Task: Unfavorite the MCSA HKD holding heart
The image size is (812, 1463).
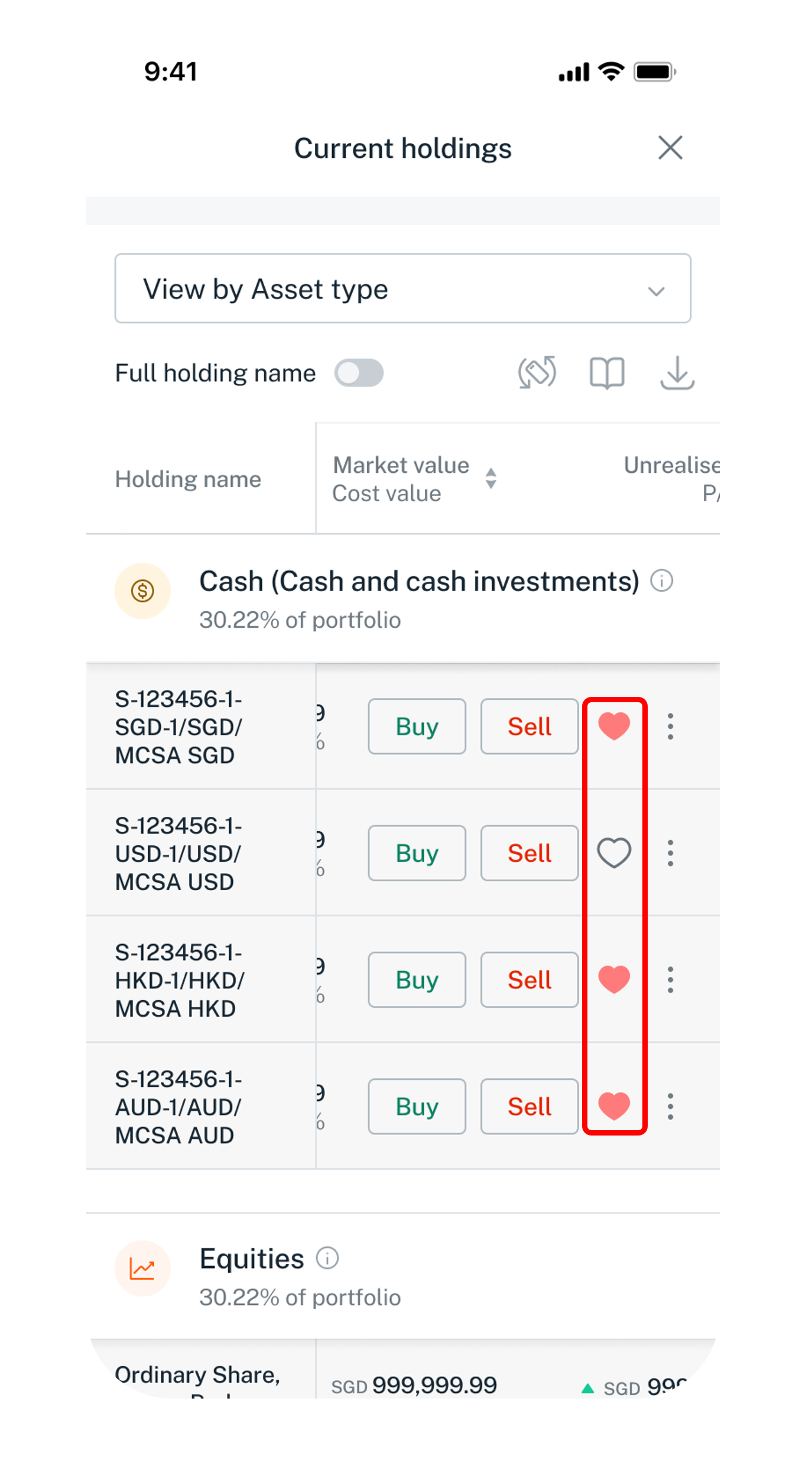Action: 614,979
